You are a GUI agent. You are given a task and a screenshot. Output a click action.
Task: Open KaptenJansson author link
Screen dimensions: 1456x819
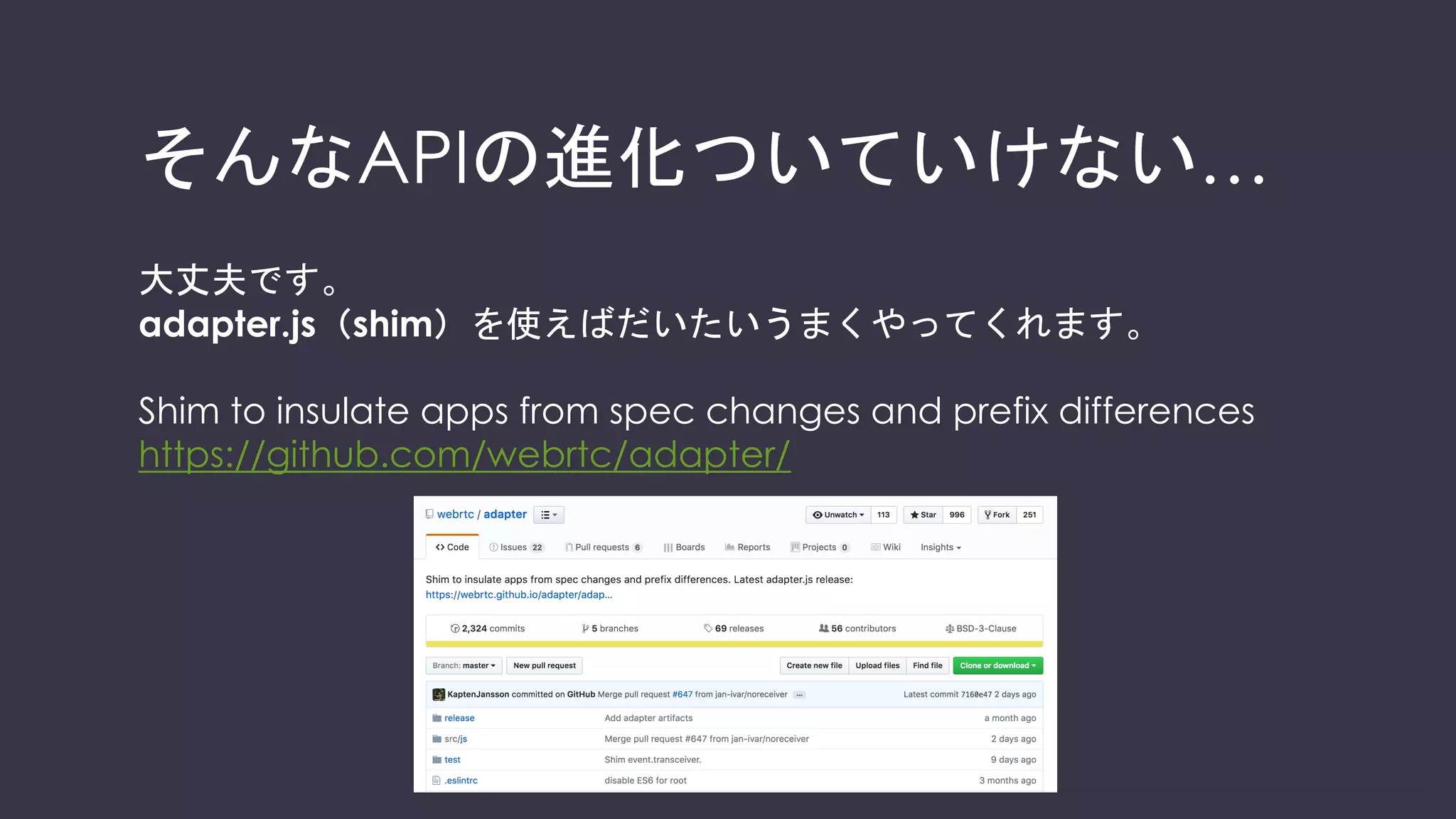click(x=478, y=695)
